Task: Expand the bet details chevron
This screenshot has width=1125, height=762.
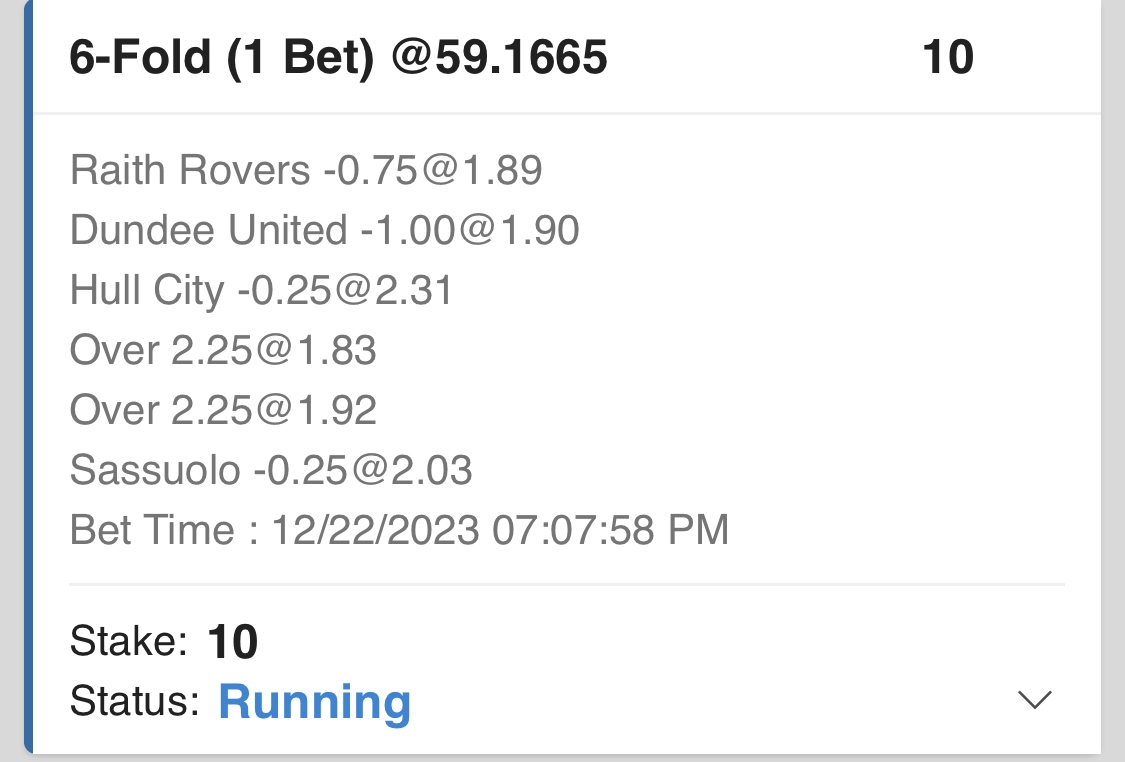Action: click(x=1034, y=700)
